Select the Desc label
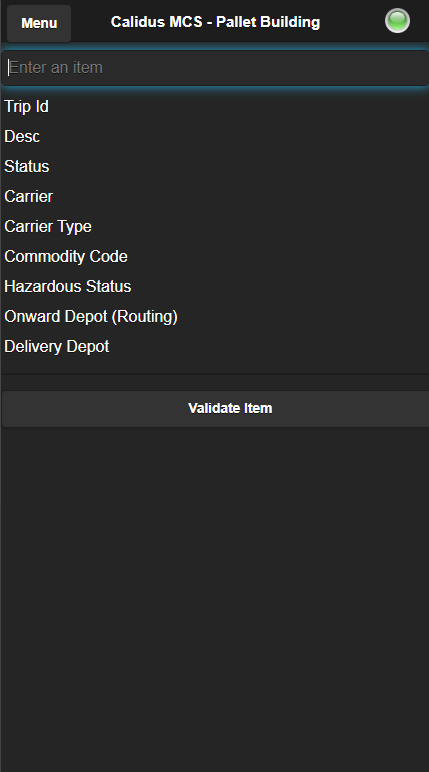Screen dimensions: 429x772 (22, 136)
